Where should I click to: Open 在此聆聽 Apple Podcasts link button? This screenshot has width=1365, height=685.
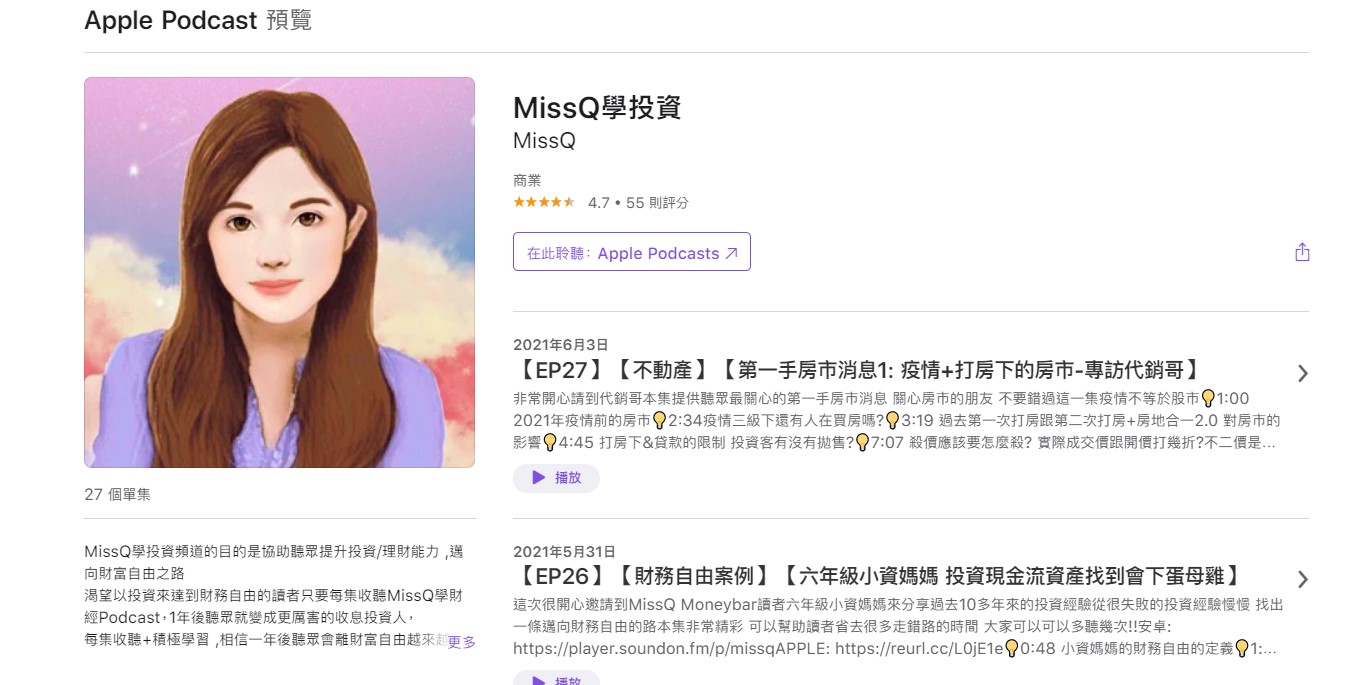pyautogui.click(x=632, y=252)
